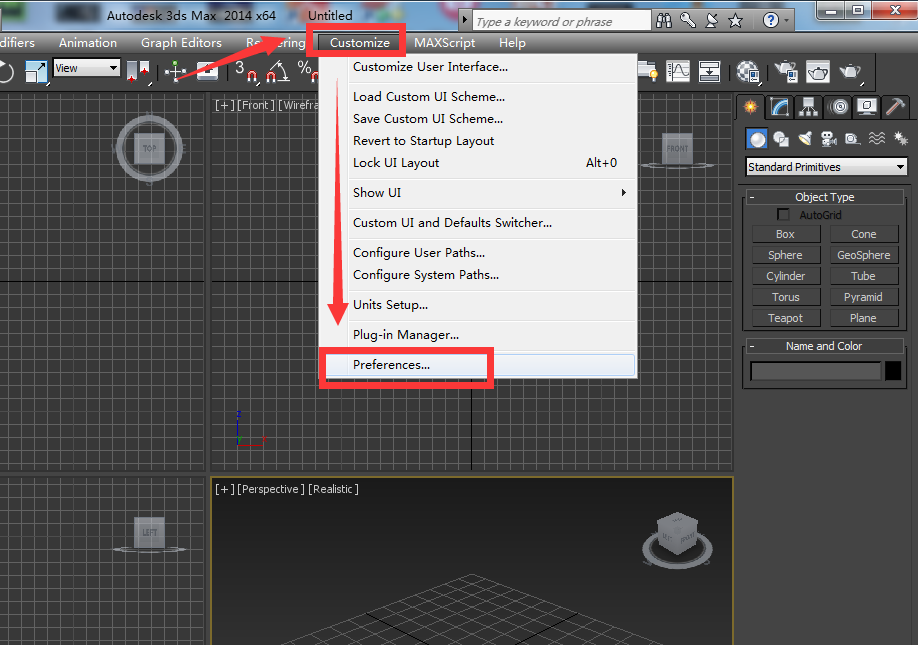The image size is (918, 645).
Task: Open the Help menu
Action: [512, 43]
